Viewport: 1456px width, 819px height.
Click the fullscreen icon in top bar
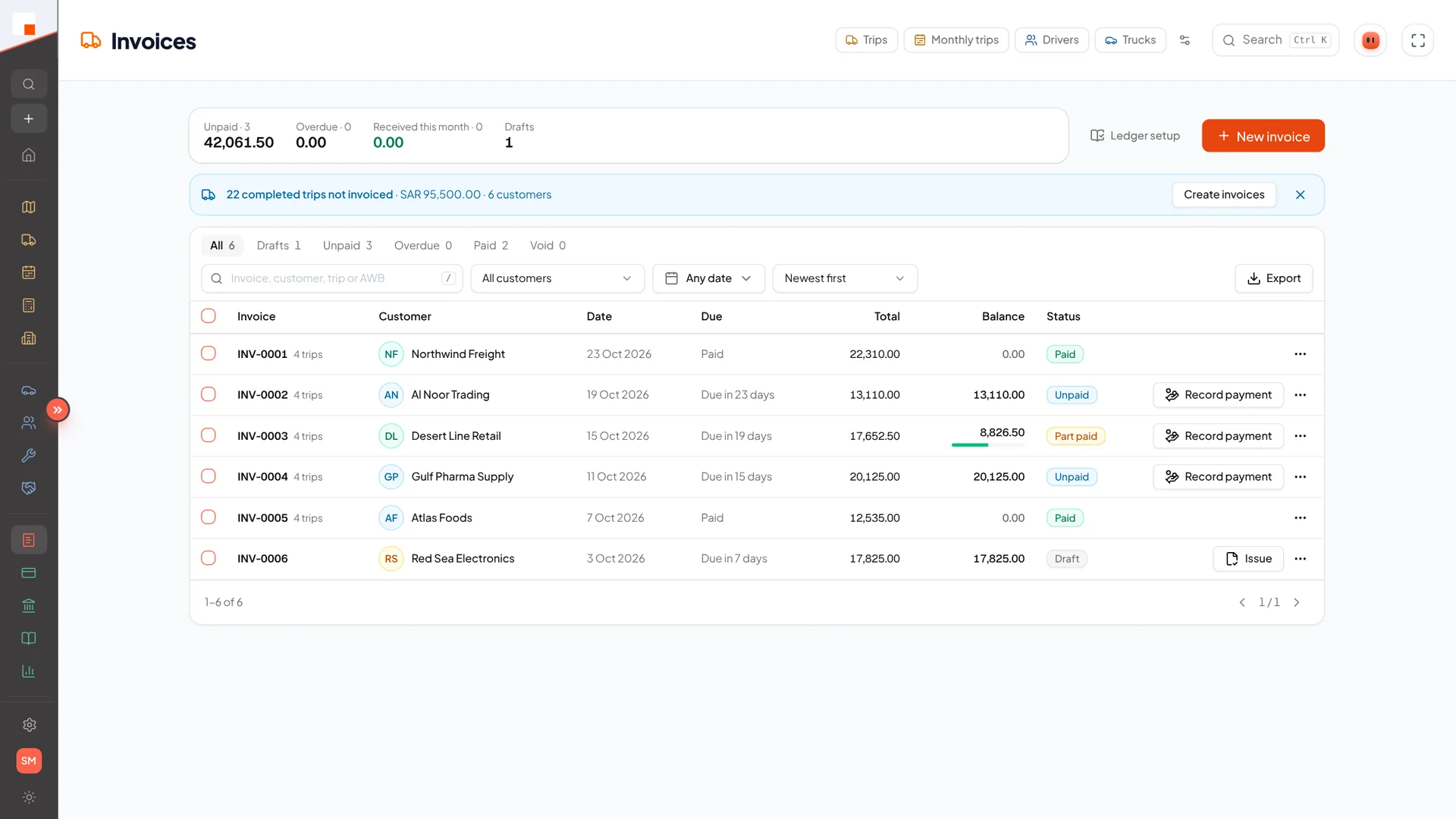(x=1417, y=40)
